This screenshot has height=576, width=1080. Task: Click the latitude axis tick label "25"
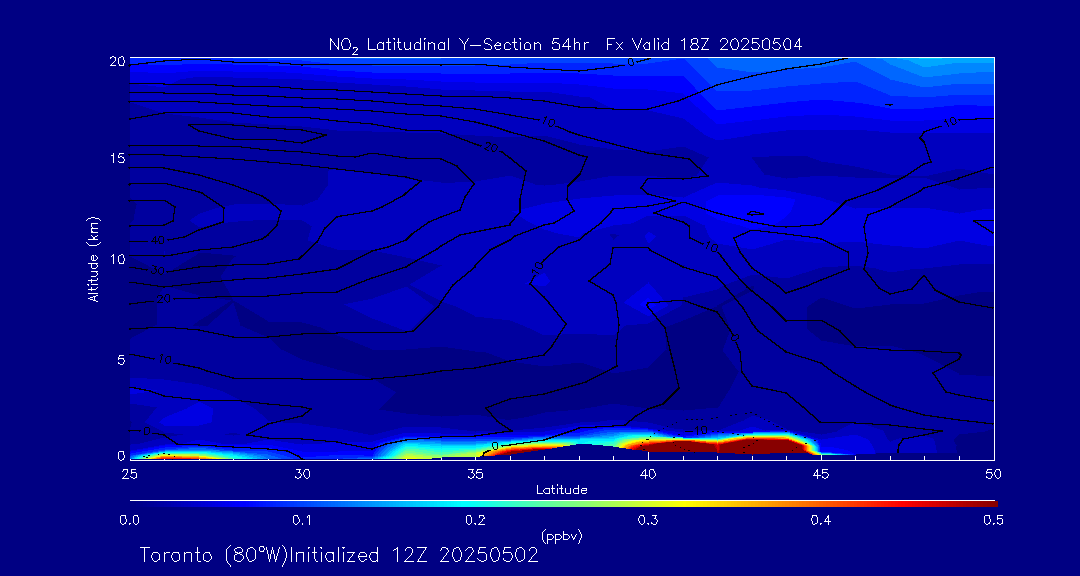tap(129, 474)
